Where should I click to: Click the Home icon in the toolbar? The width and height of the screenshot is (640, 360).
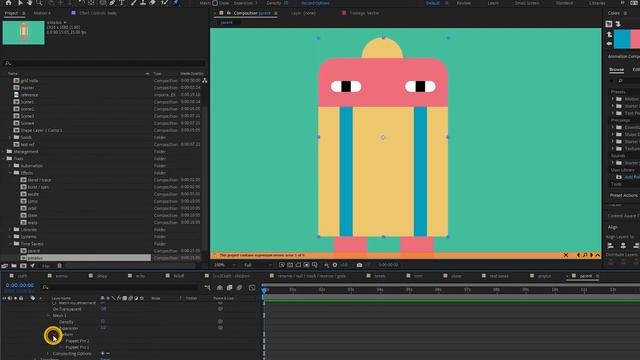[x=8, y=2]
